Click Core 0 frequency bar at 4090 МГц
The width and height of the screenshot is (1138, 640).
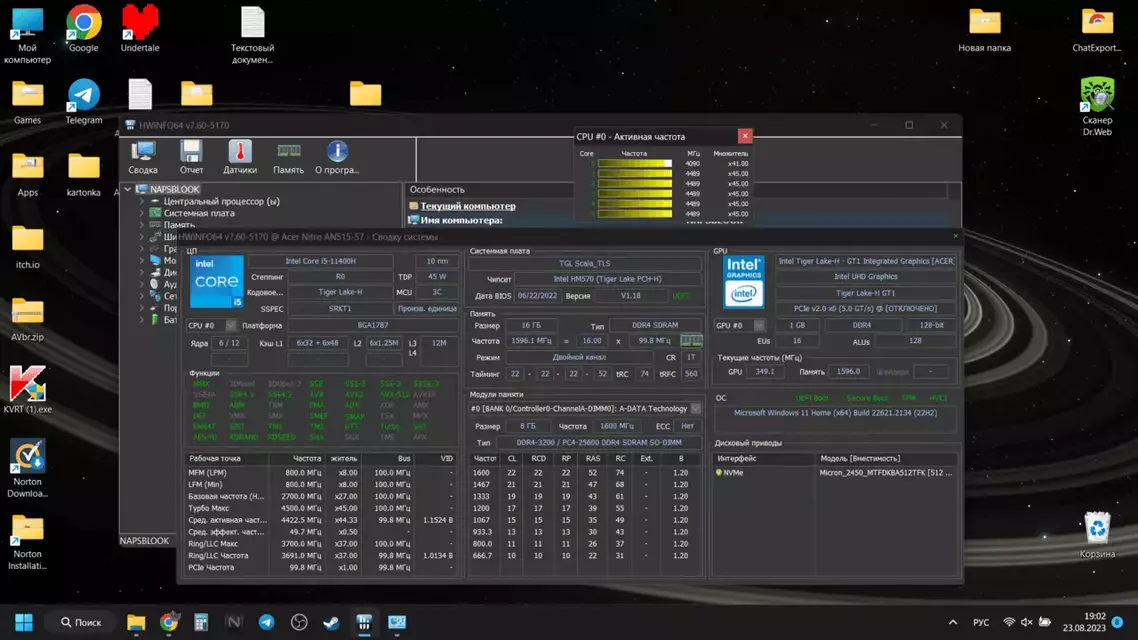[x=634, y=163]
